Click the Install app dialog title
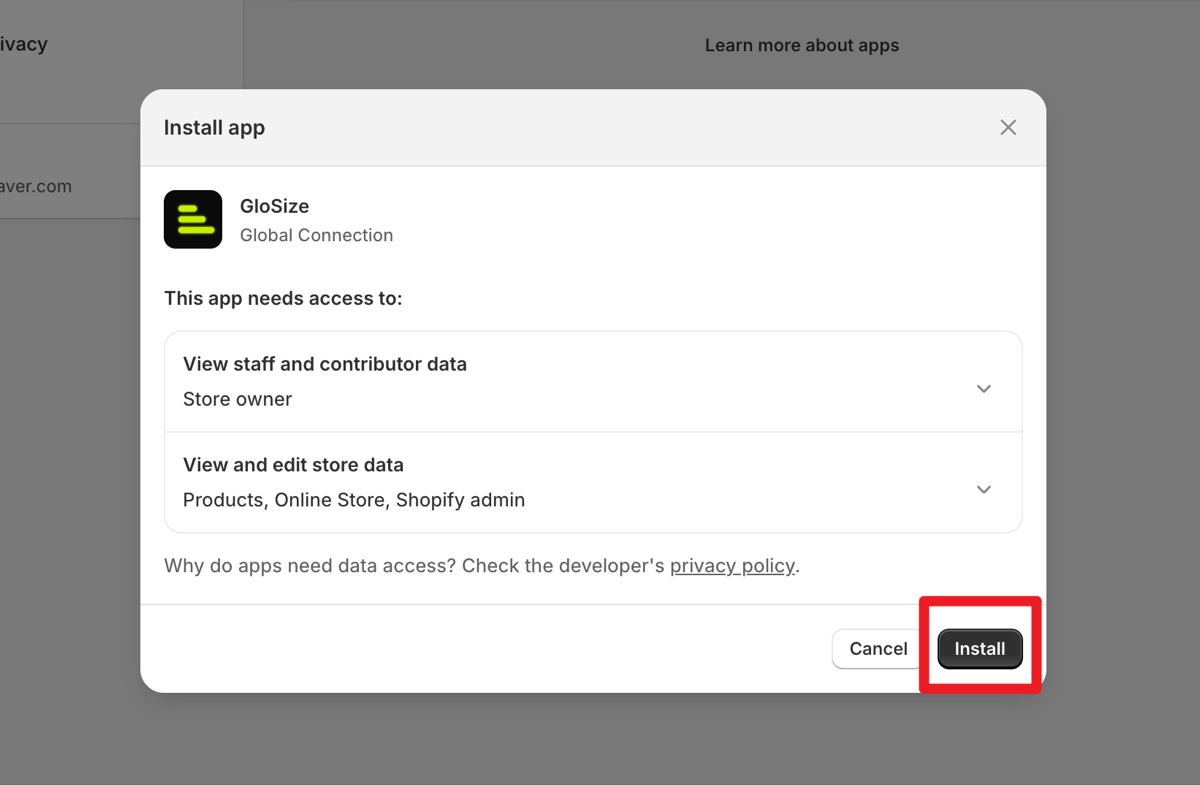The height and width of the screenshot is (785, 1200). click(x=214, y=128)
